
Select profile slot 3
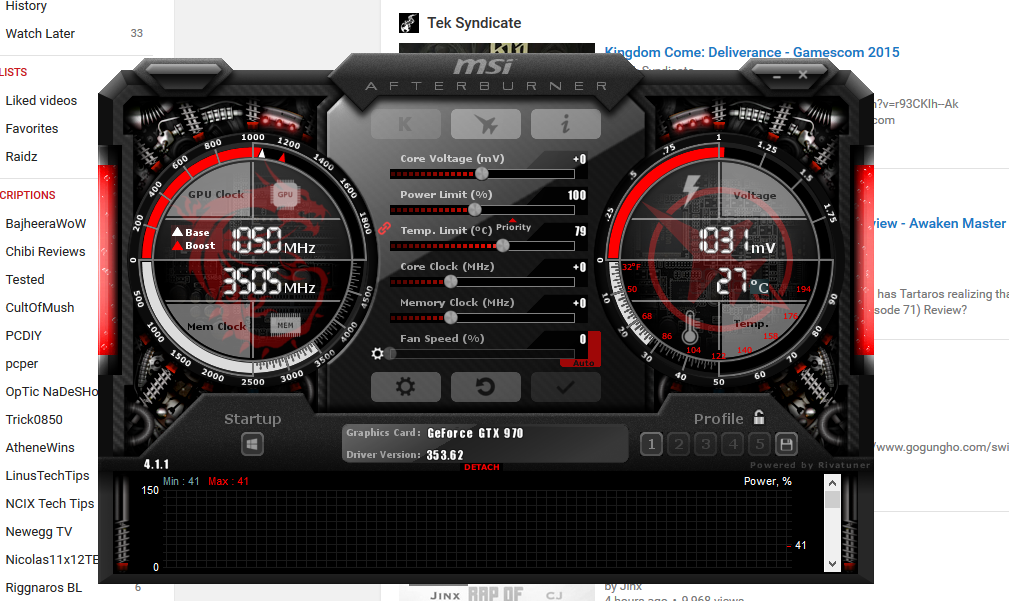[x=705, y=444]
